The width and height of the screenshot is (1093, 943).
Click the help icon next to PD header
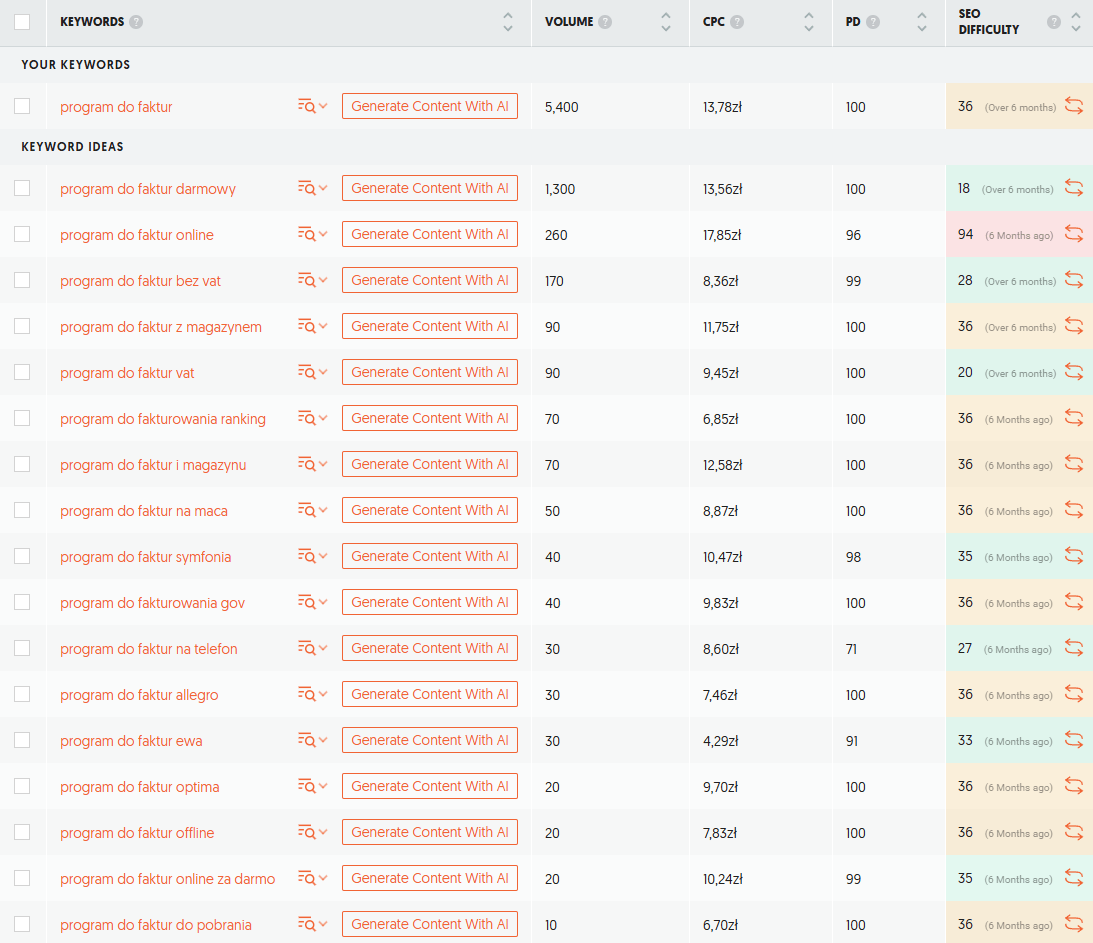[x=873, y=22]
